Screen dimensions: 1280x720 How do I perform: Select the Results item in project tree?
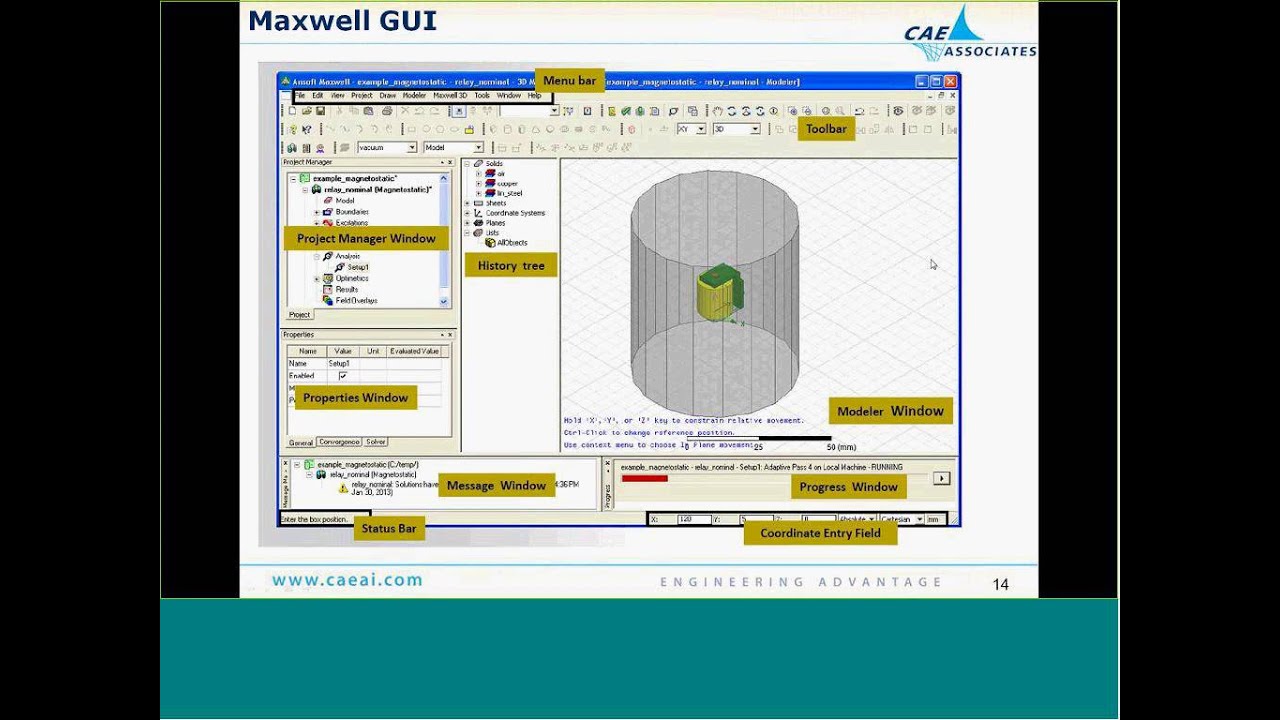(347, 289)
